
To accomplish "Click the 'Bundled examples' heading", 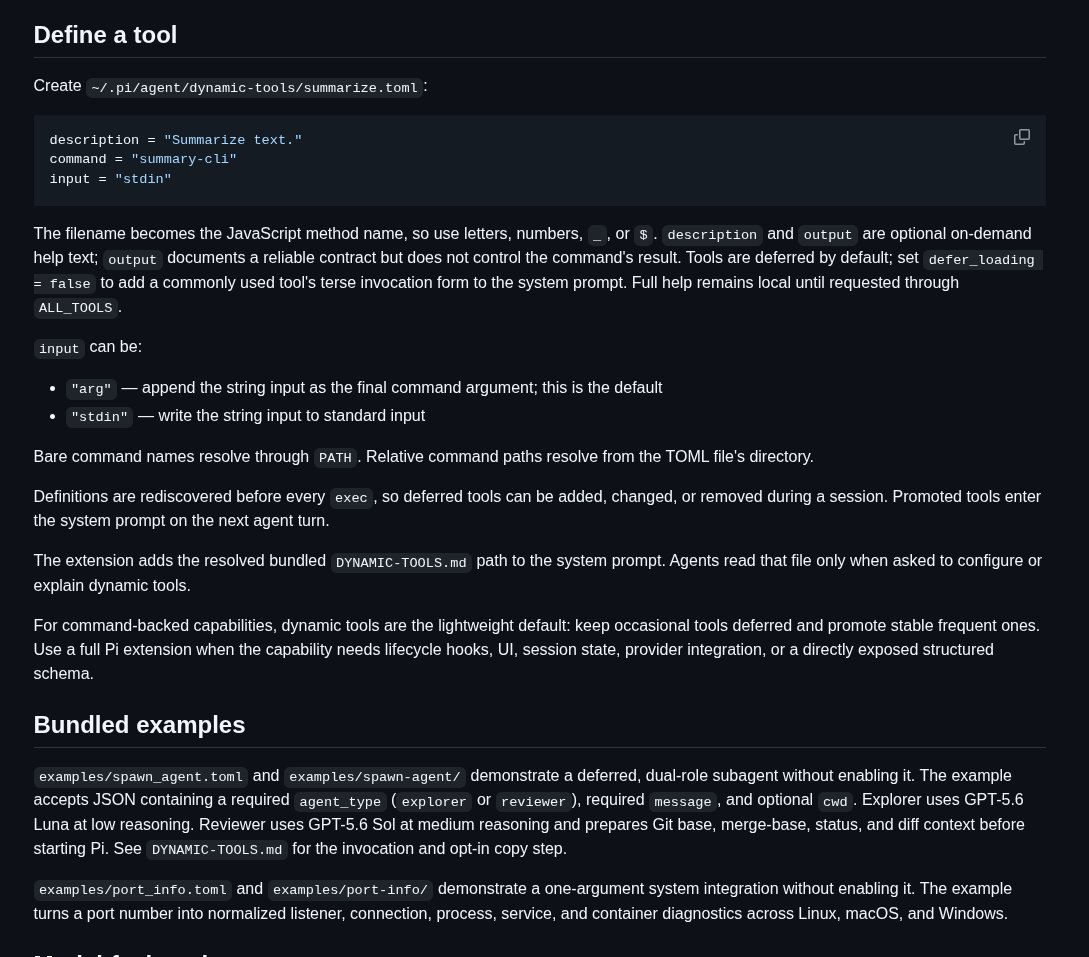I will click(139, 725).
